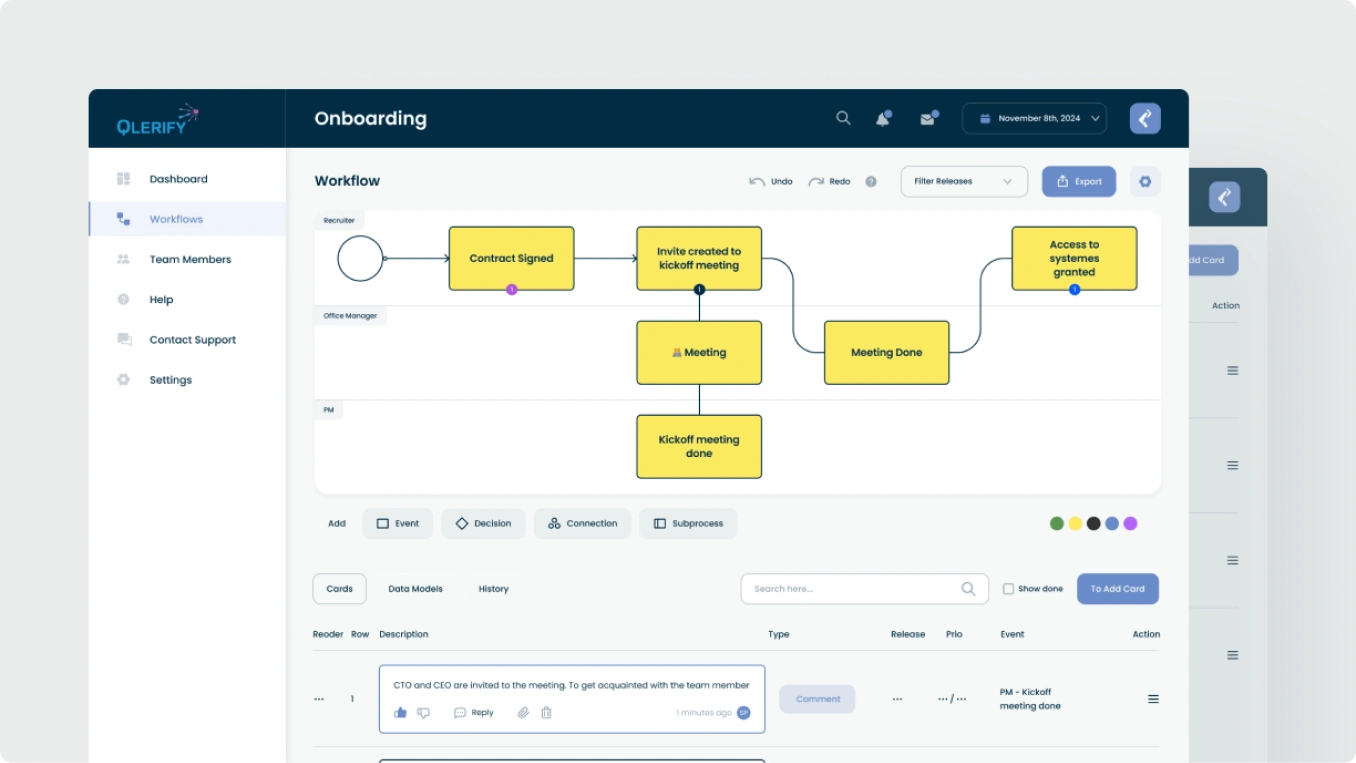Image resolution: width=1356 pixels, height=763 pixels.
Task: Open the row 1 Reader ellipsis menu
Action: 319,699
